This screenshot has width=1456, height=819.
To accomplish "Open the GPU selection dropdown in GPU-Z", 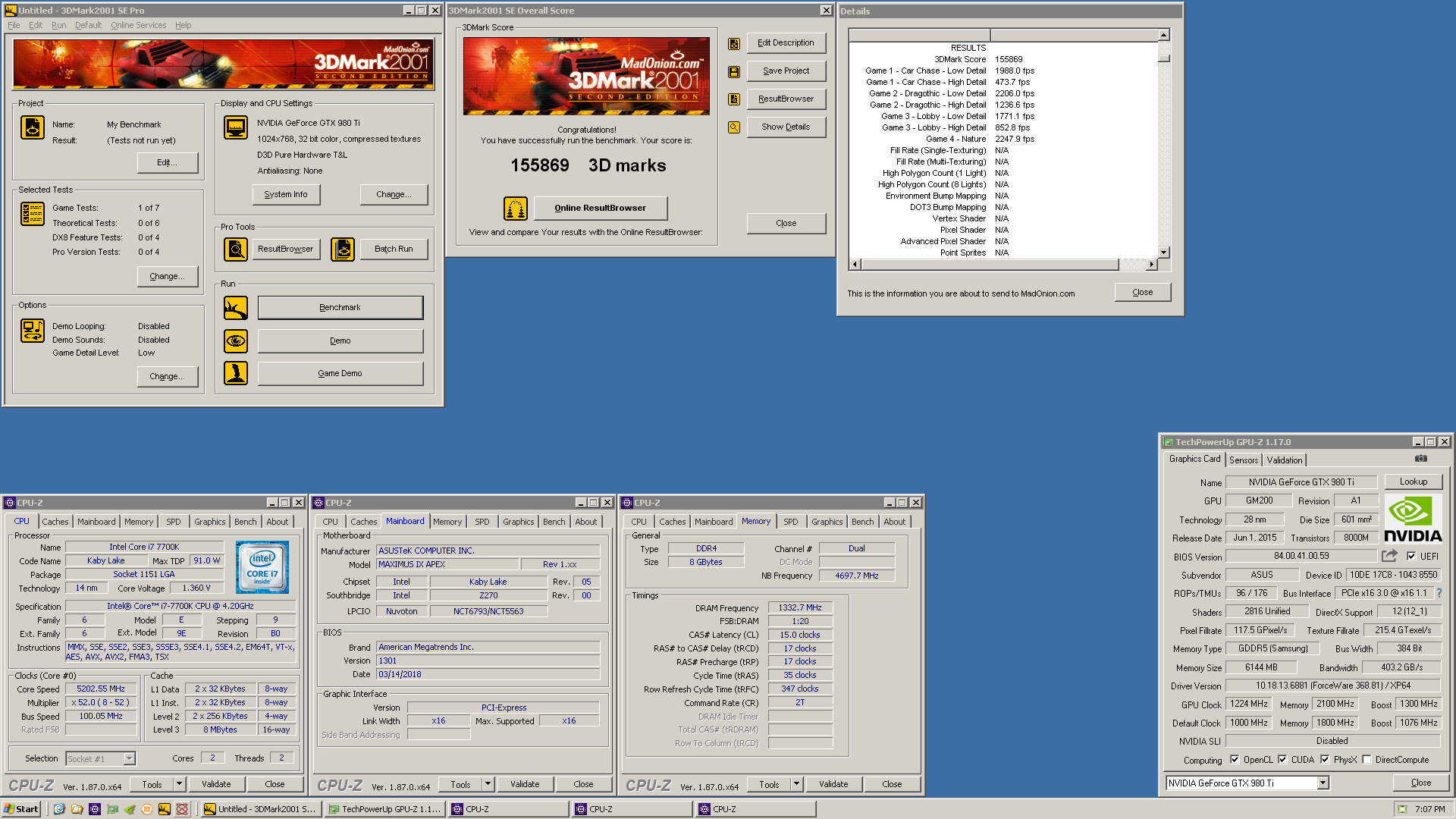I will [x=1323, y=783].
